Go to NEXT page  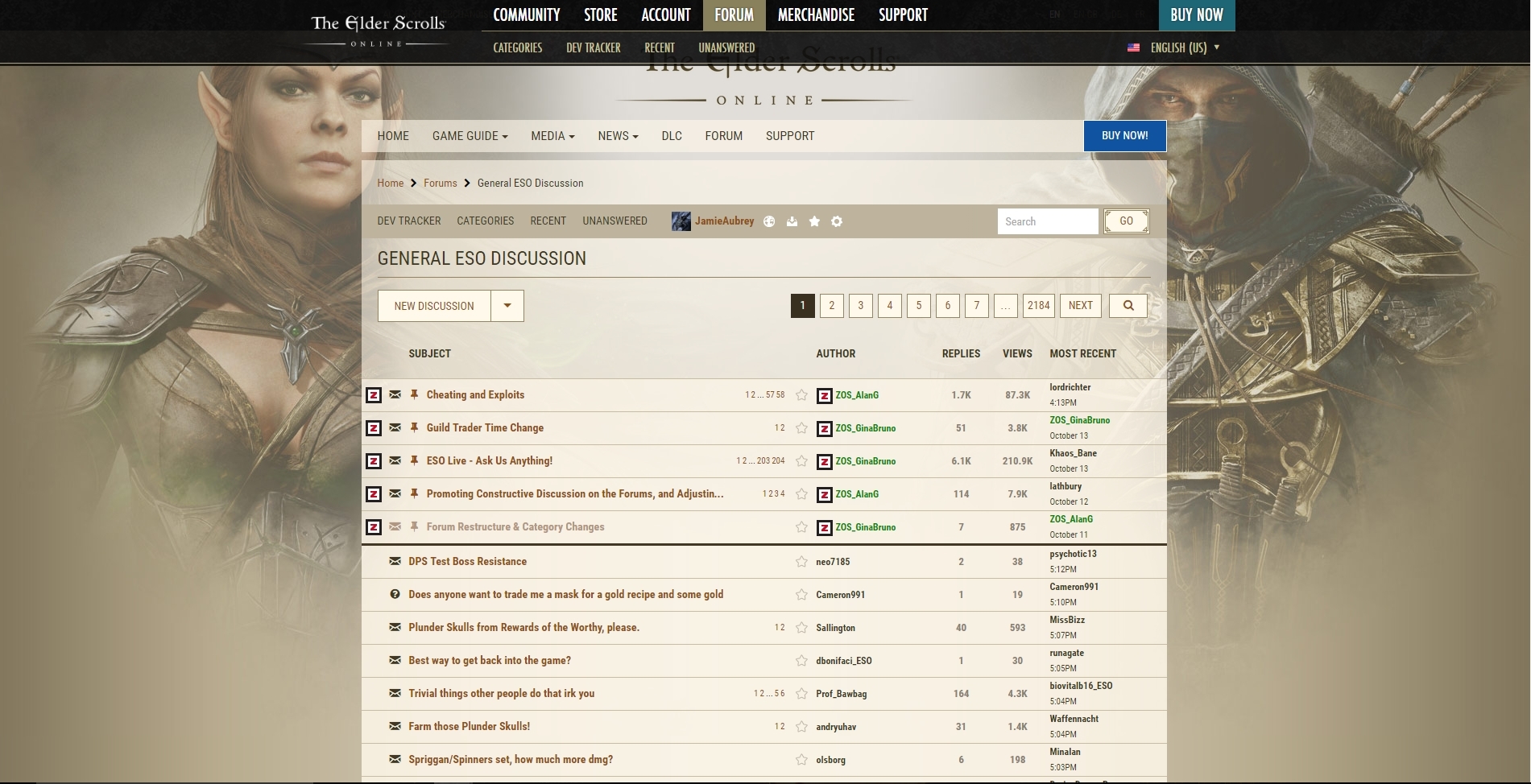tap(1080, 306)
